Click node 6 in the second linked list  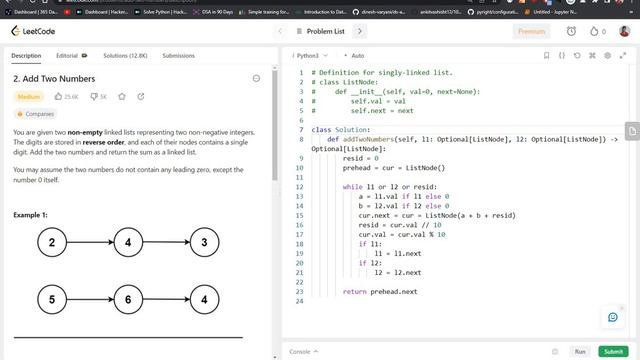128,299
